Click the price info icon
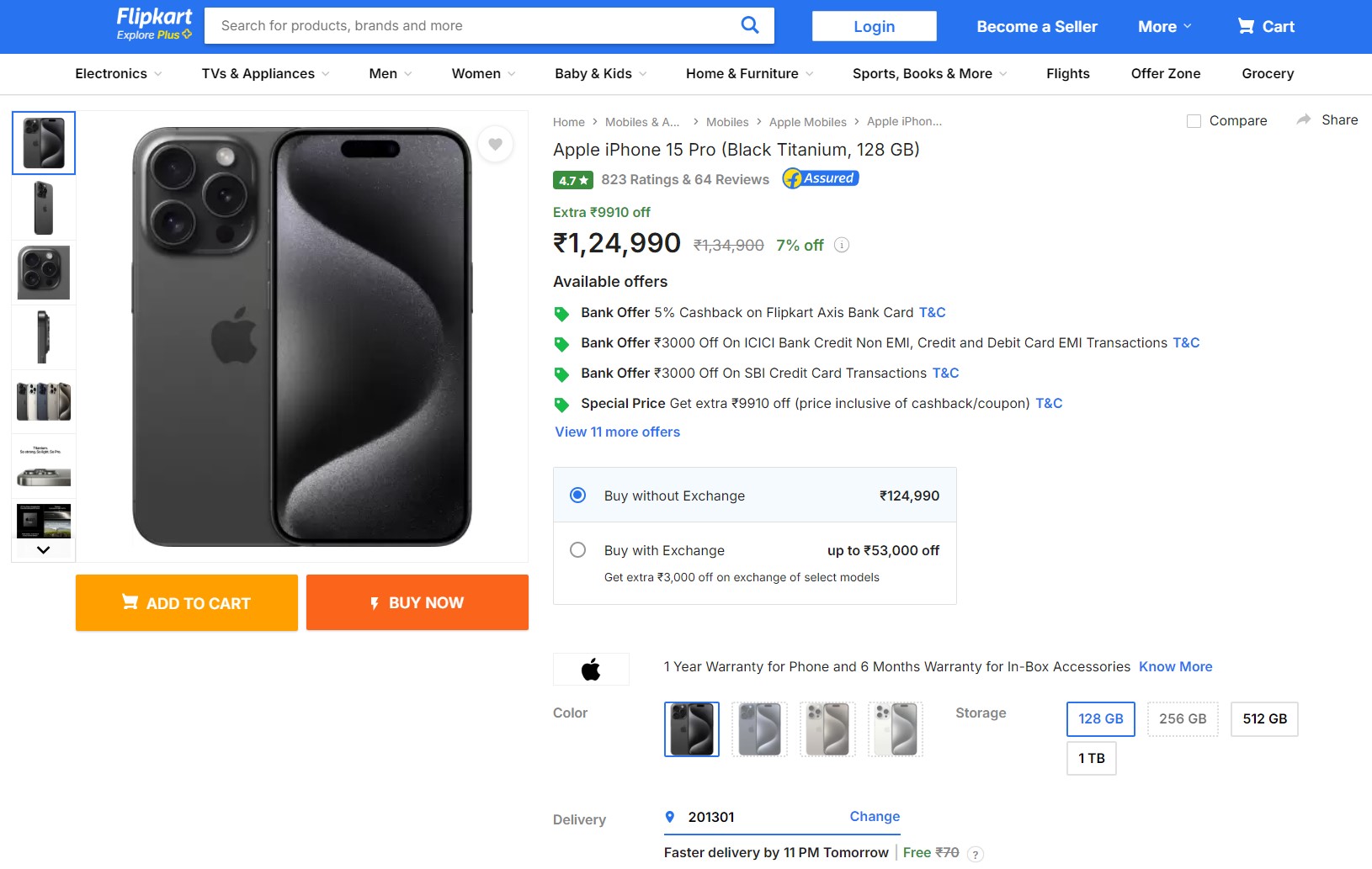The height and width of the screenshot is (869, 1372). pyautogui.click(x=842, y=245)
